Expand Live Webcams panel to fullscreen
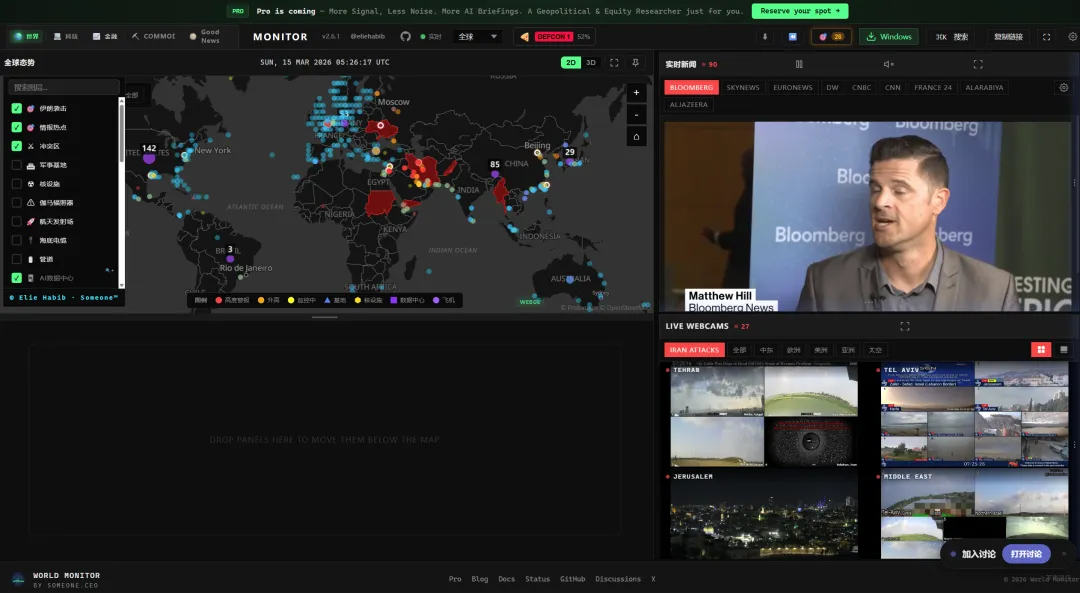 click(905, 326)
